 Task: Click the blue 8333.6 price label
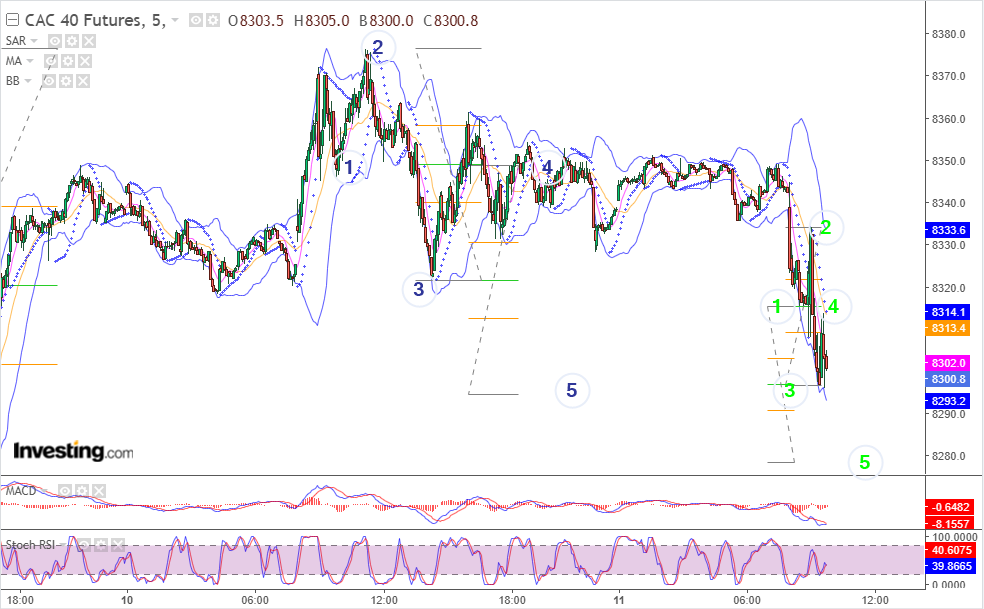pyautogui.click(x=948, y=230)
